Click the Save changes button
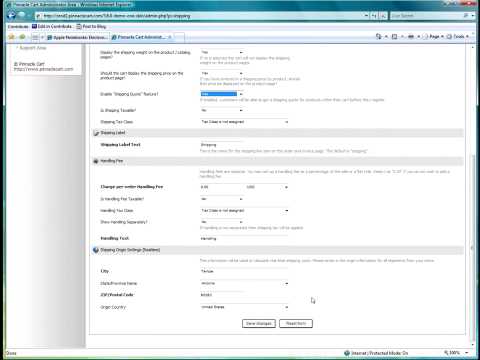 point(259,323)
